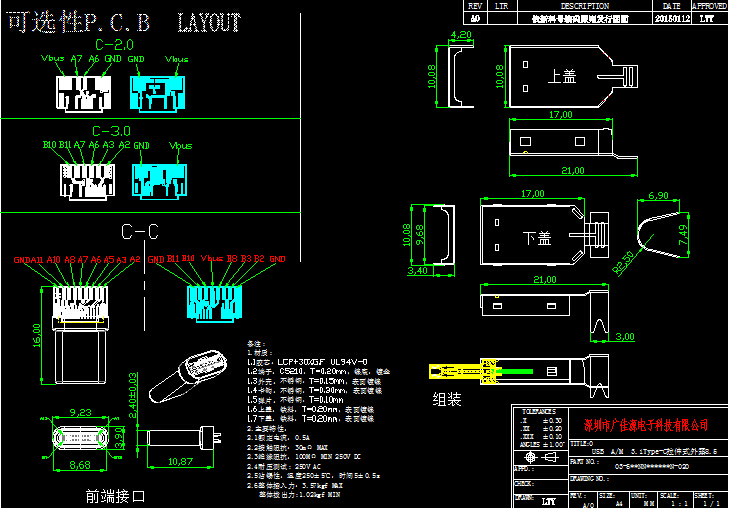Select the '3,40' dimension value

coord(418,271)
